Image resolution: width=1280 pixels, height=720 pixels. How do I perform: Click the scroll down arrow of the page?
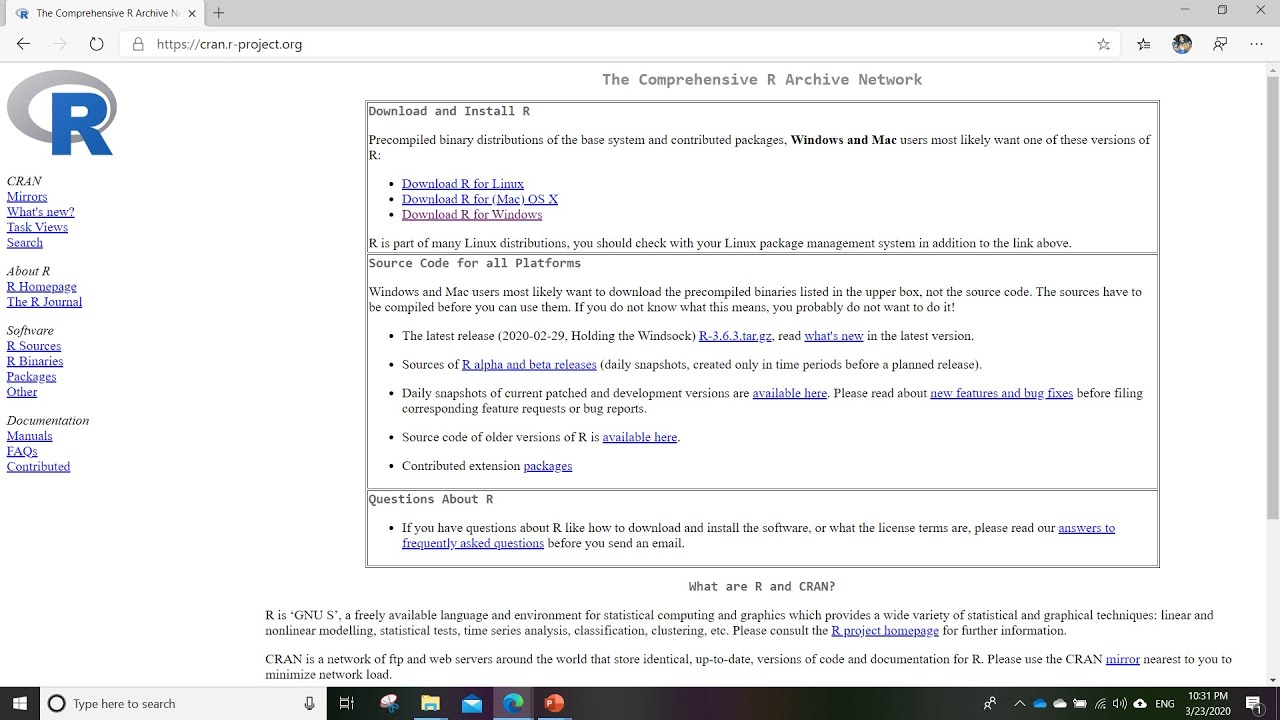point(1272,680)
